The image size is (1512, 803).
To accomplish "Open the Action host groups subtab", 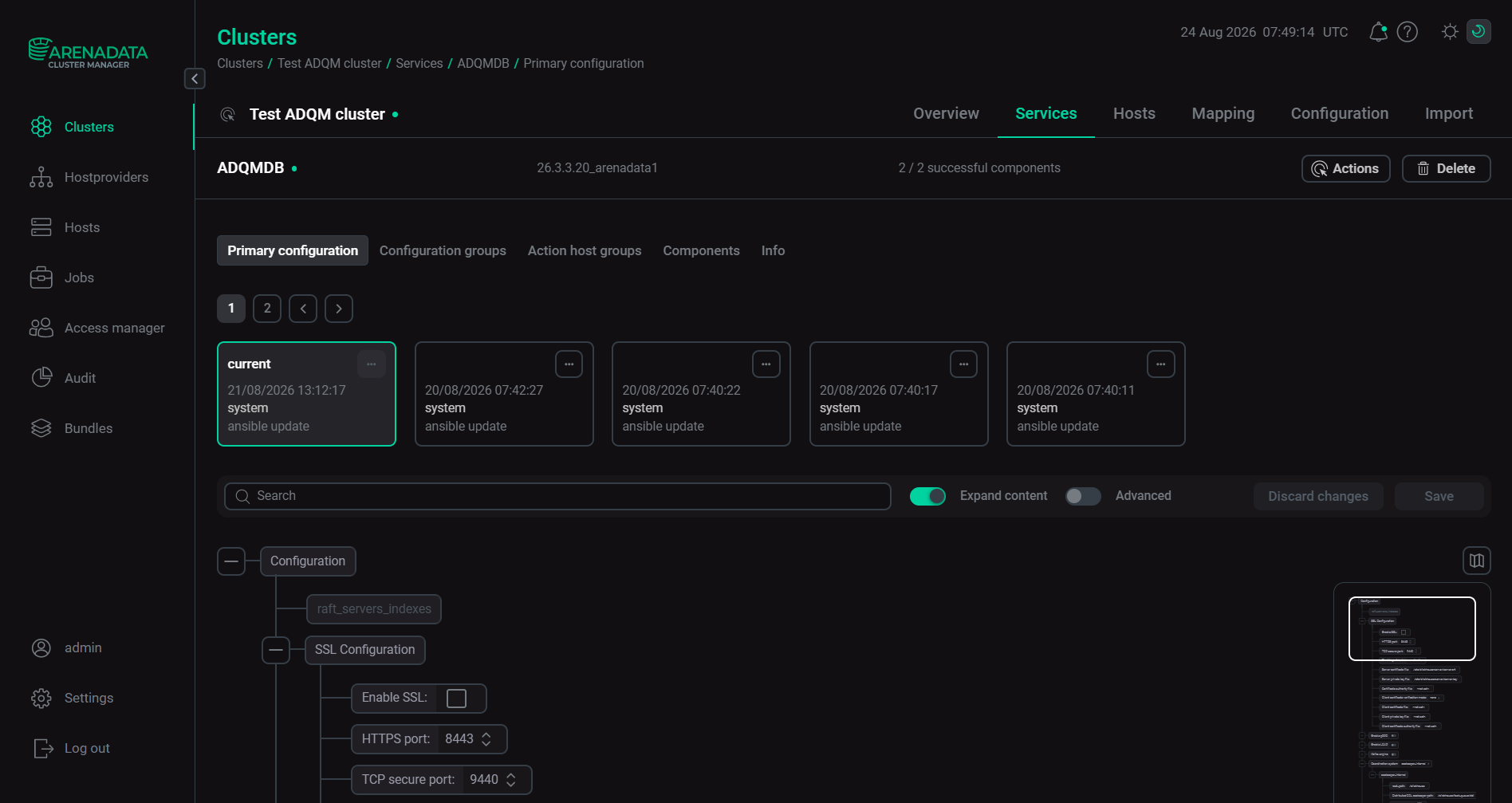I will (585, 250).
